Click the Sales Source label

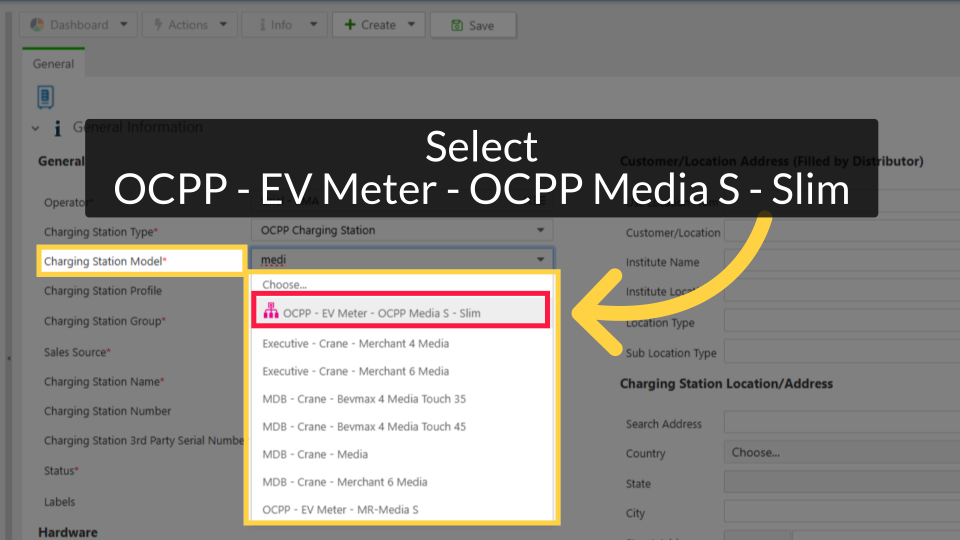(x=77, y=352)
